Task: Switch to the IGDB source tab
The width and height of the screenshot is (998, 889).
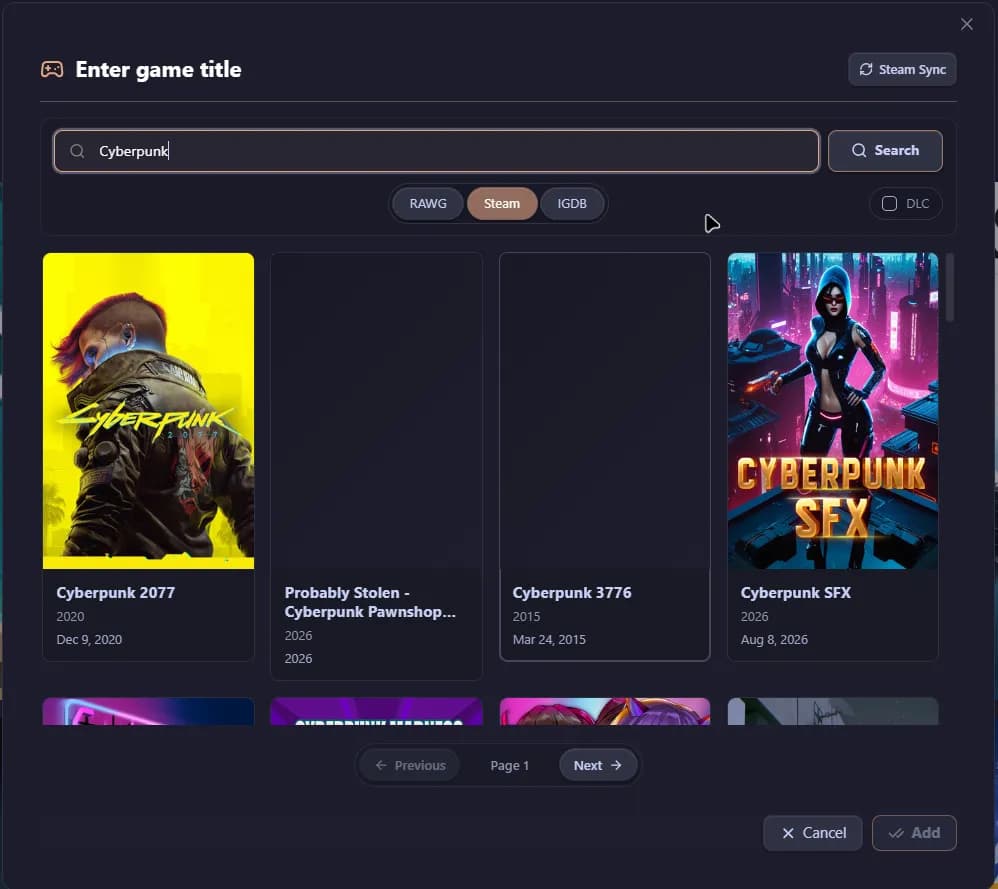Action: (572, 204)
